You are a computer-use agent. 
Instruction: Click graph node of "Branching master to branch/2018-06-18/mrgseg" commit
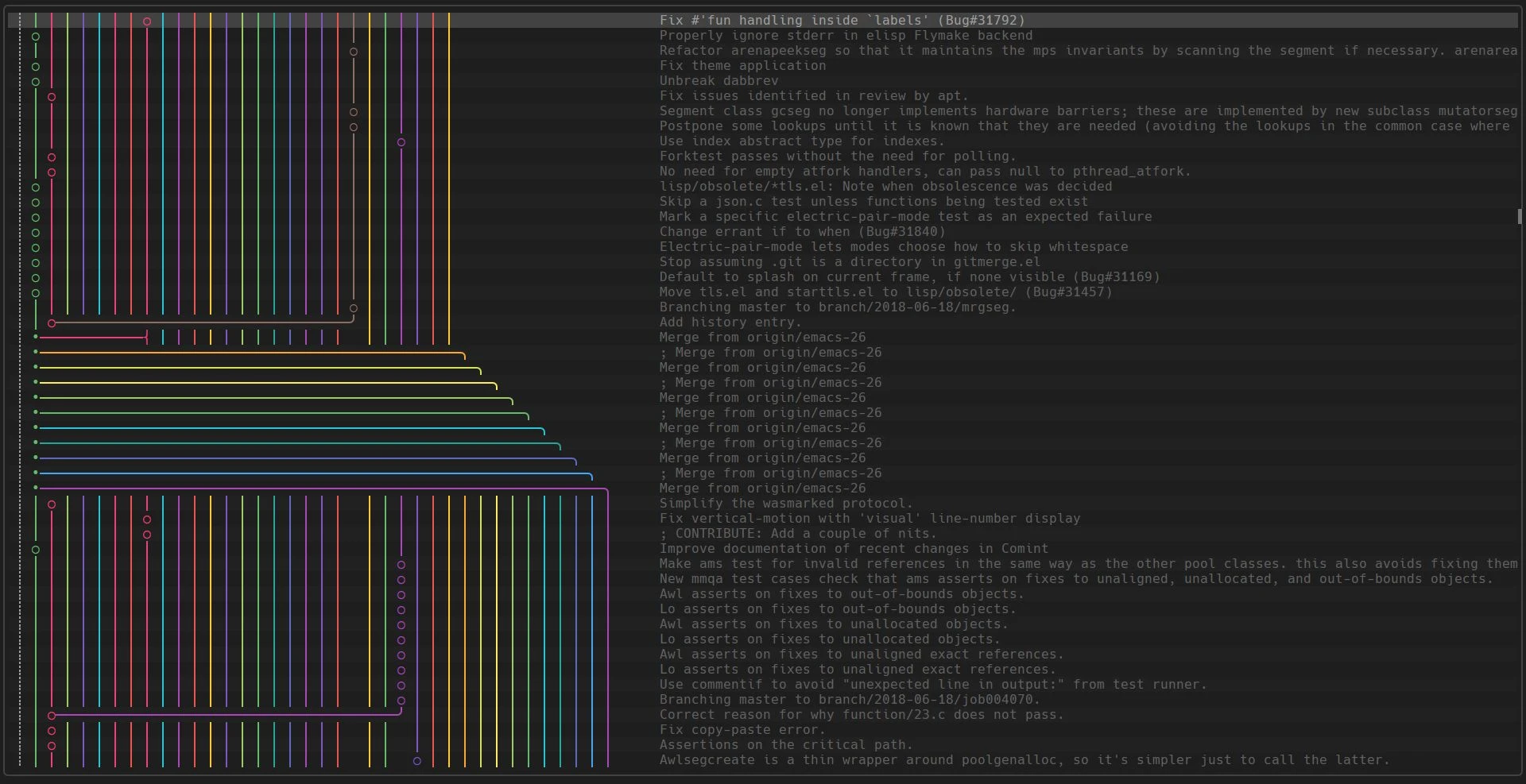click(354, 308)
